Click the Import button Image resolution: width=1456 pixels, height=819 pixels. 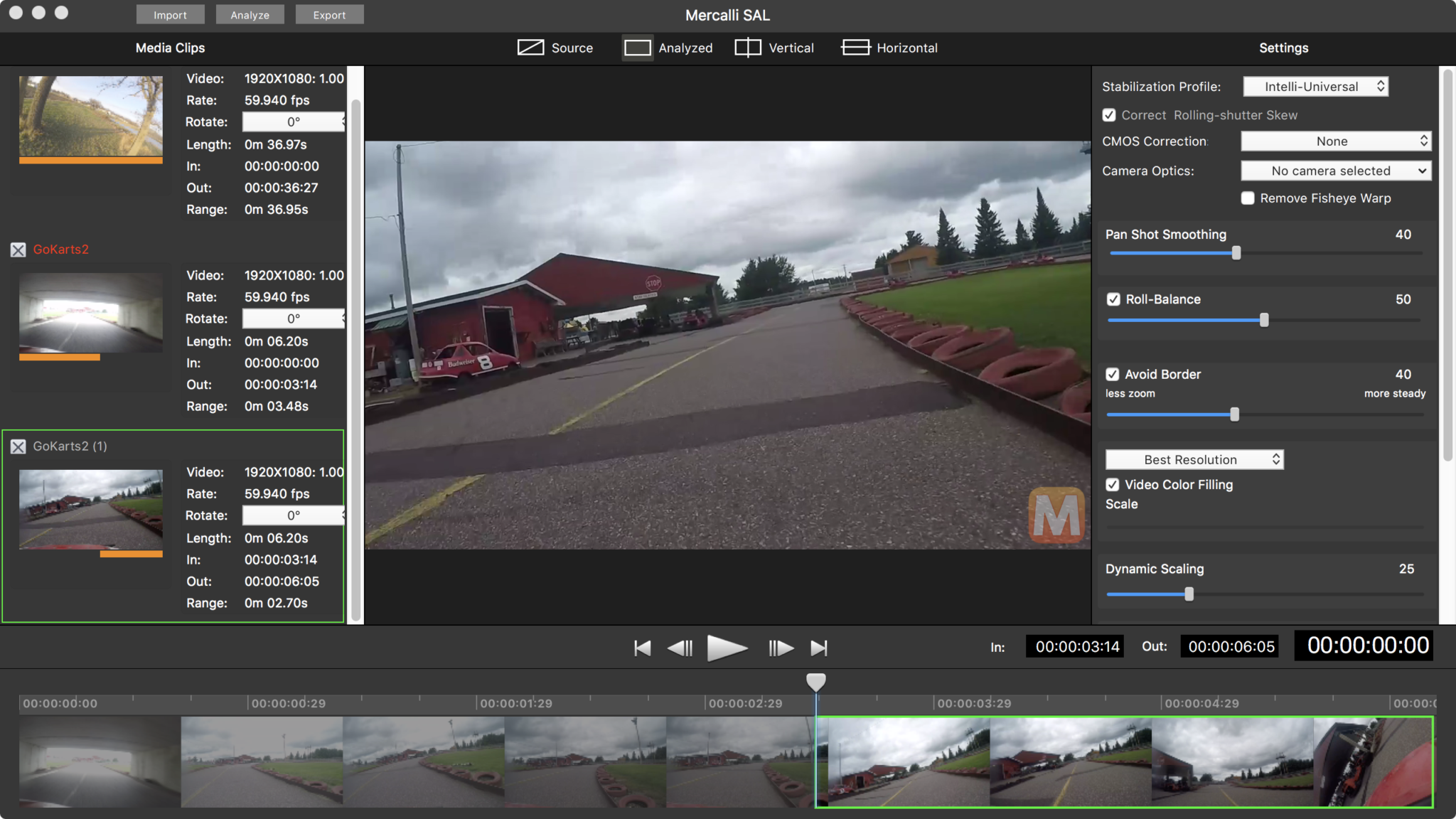(x=170, y=15)
